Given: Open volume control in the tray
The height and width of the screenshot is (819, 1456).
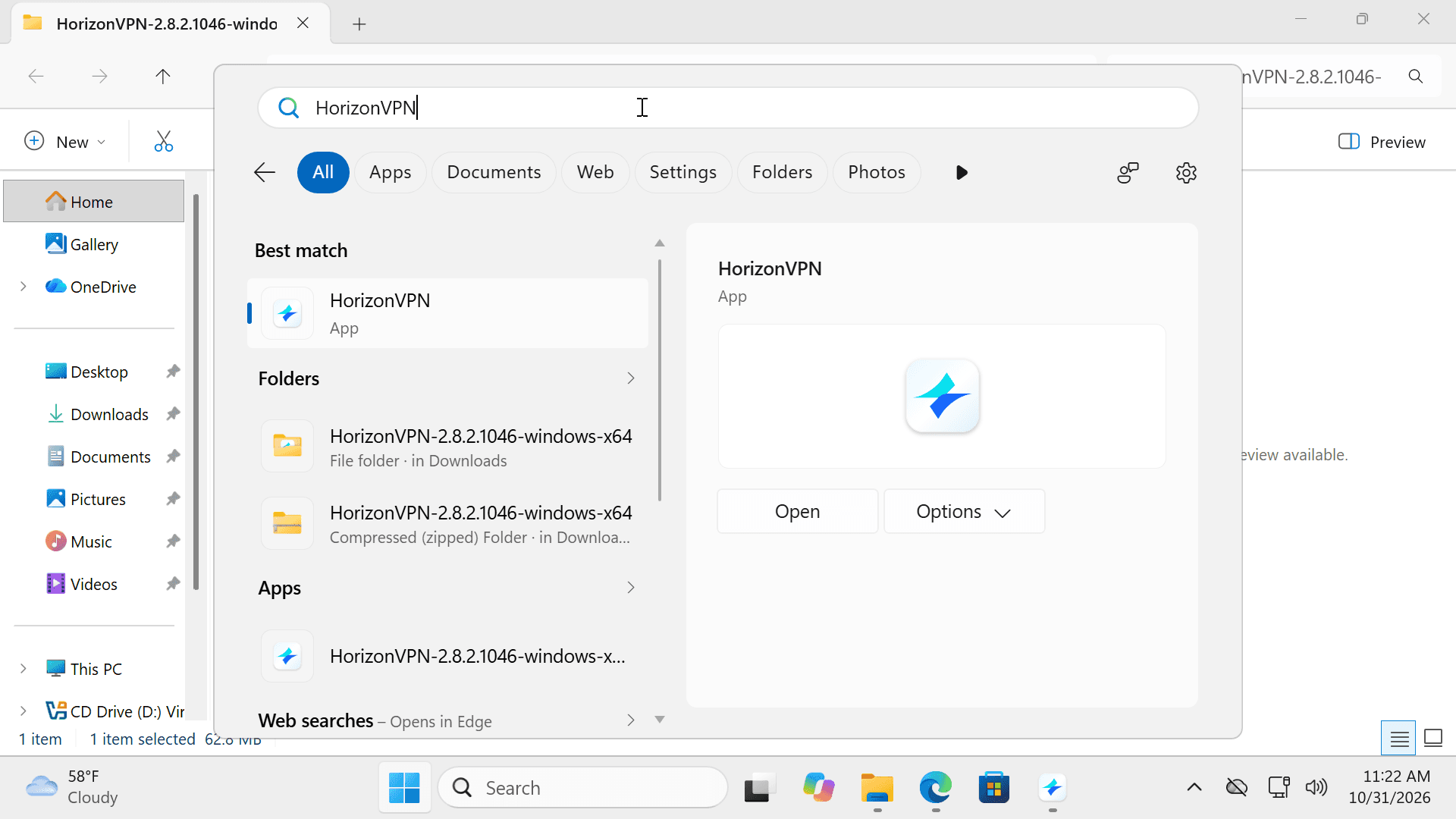Looking at the screenshot, I should (1316, 787).
